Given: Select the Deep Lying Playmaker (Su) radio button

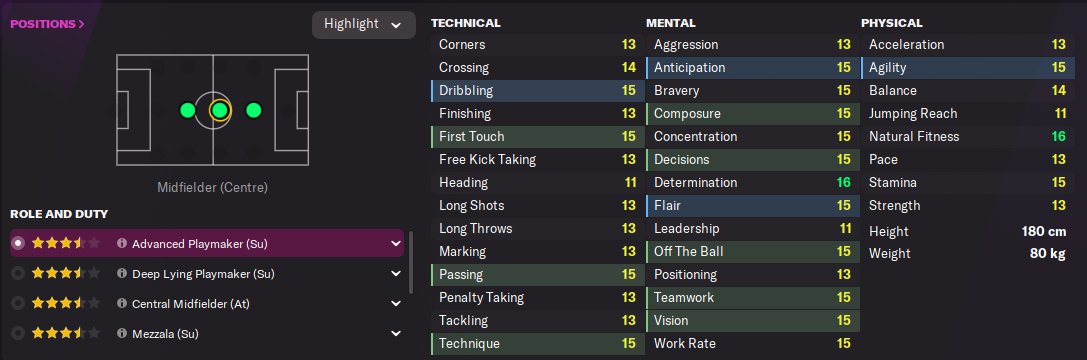Looking at the screenshot, I should 19,274.
